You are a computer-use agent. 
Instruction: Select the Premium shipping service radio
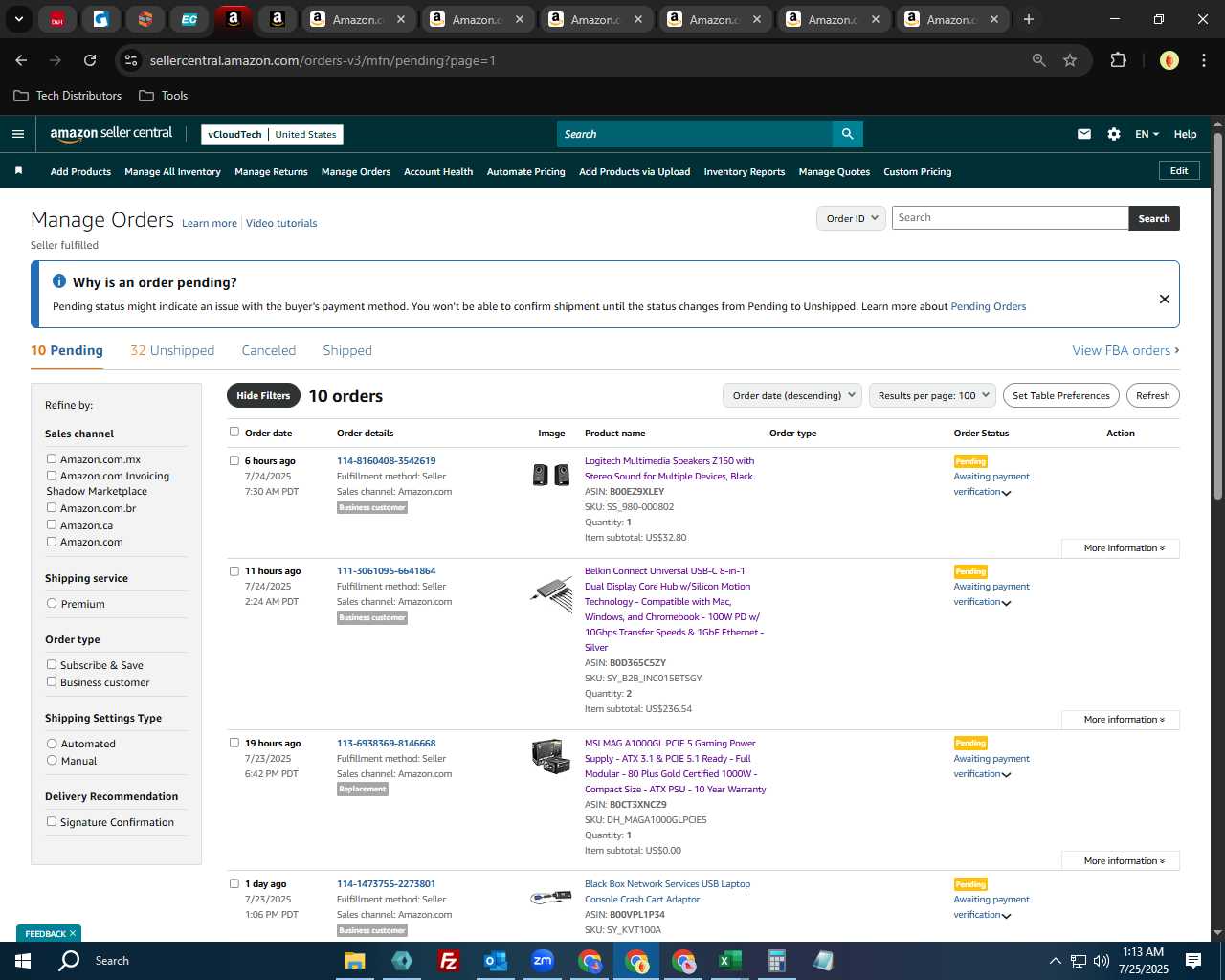[x=52, y=603]
